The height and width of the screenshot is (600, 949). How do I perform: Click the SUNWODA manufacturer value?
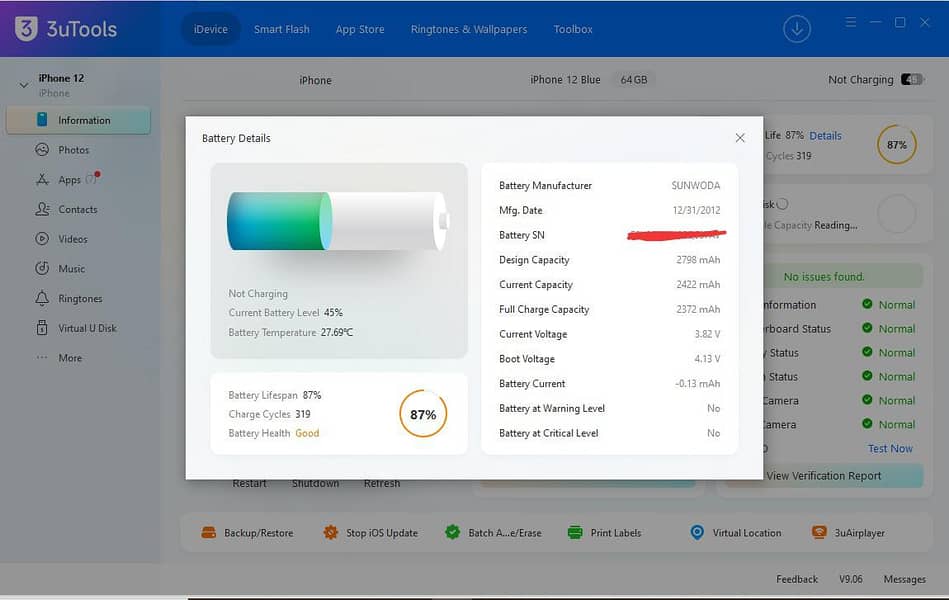tap(695, 186)
